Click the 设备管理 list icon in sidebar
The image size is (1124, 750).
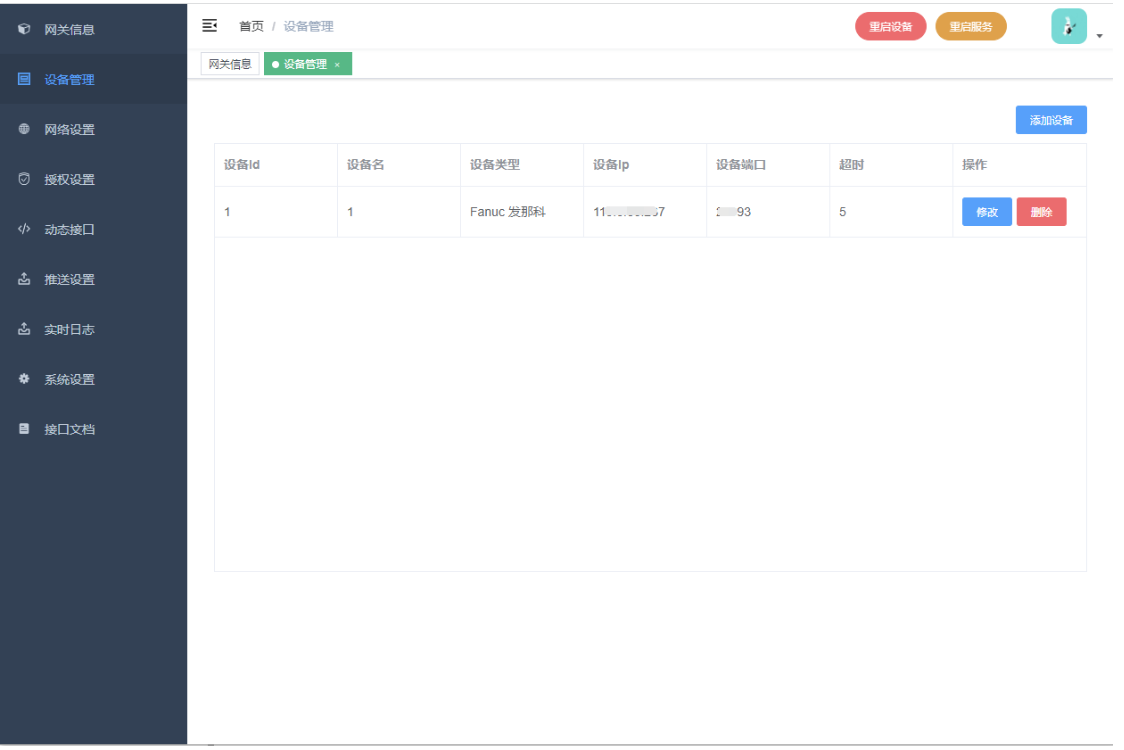tap(25, 79)
